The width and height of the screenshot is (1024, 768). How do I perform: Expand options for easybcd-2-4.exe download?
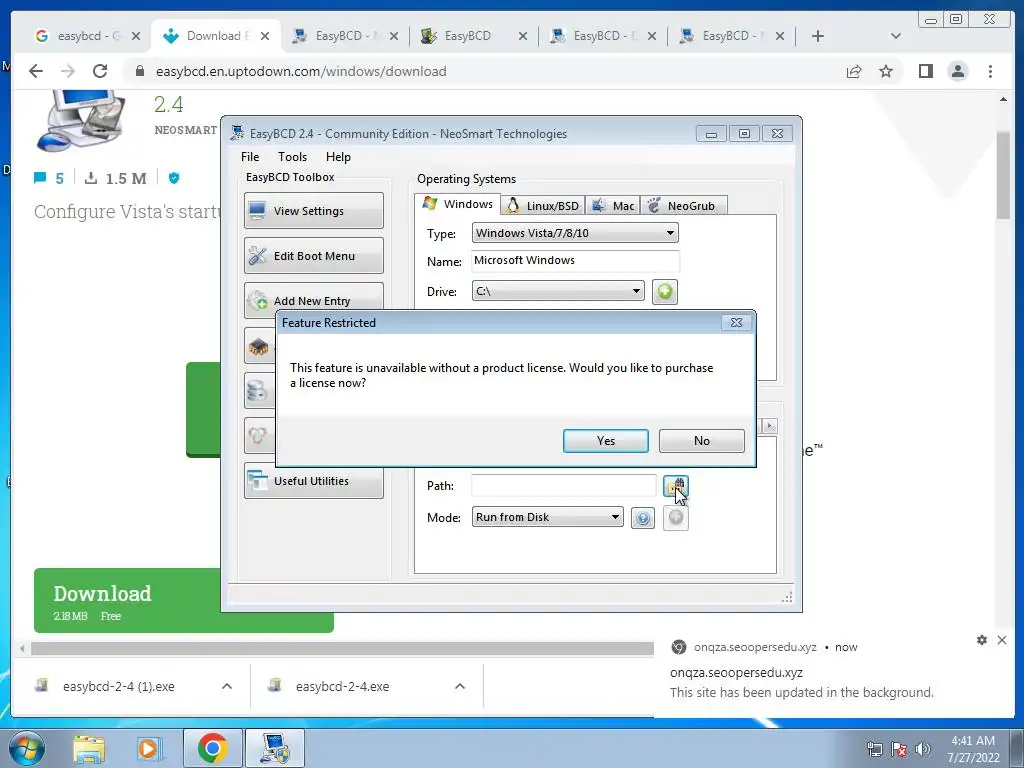[460, 686]
